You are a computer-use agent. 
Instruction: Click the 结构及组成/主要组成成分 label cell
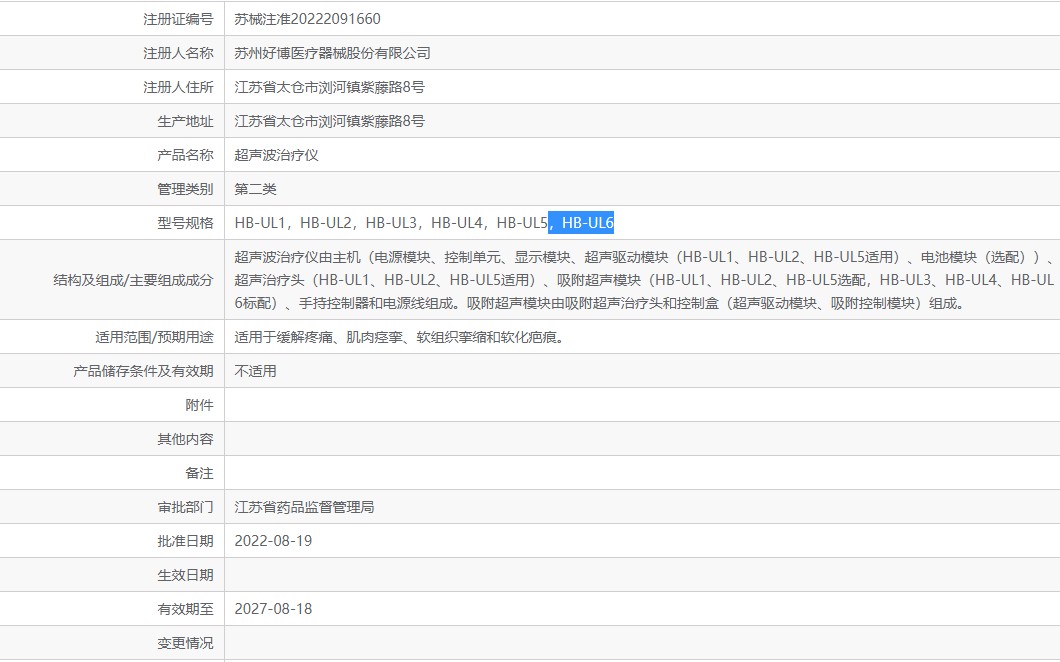point(133,280)
